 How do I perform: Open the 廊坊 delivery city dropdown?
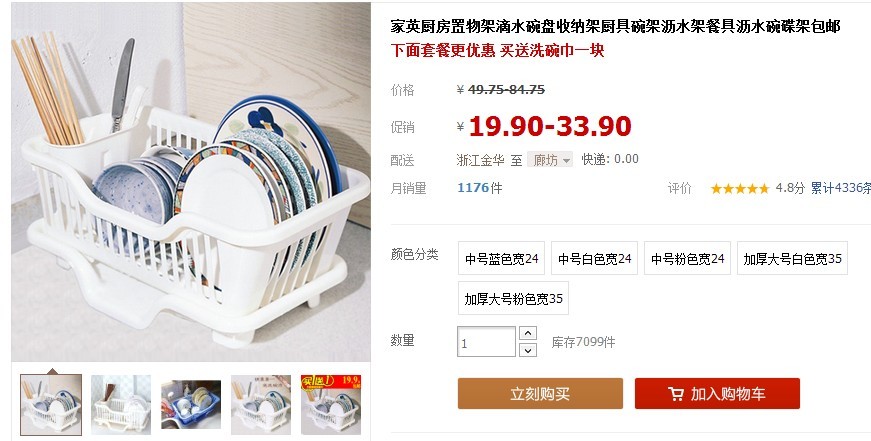[x=550, y=160]
